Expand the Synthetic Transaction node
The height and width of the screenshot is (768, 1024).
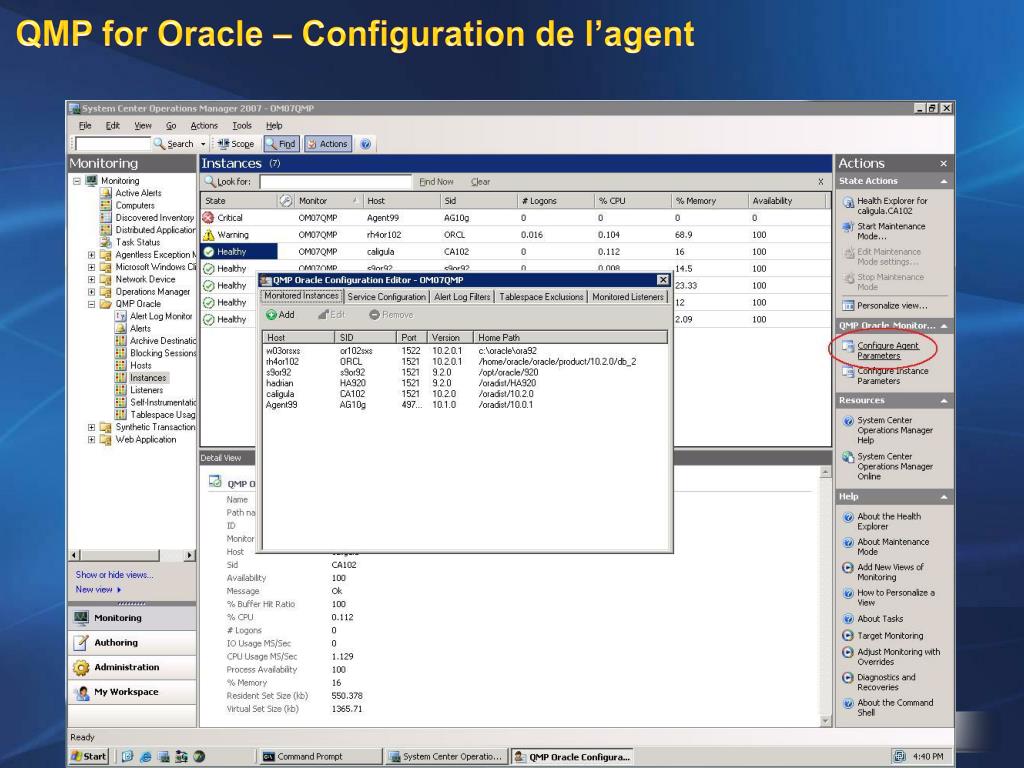click(x=91, y=428)
